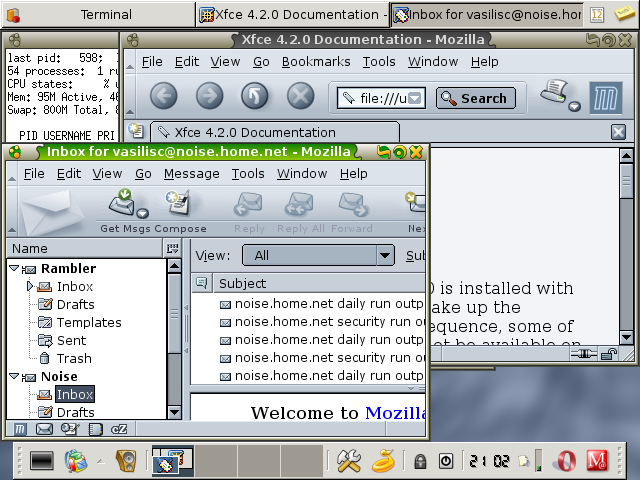Click the browser page vertical scrollbar thumb
This screenshot has width=640, height=480.
click(626, 180)
